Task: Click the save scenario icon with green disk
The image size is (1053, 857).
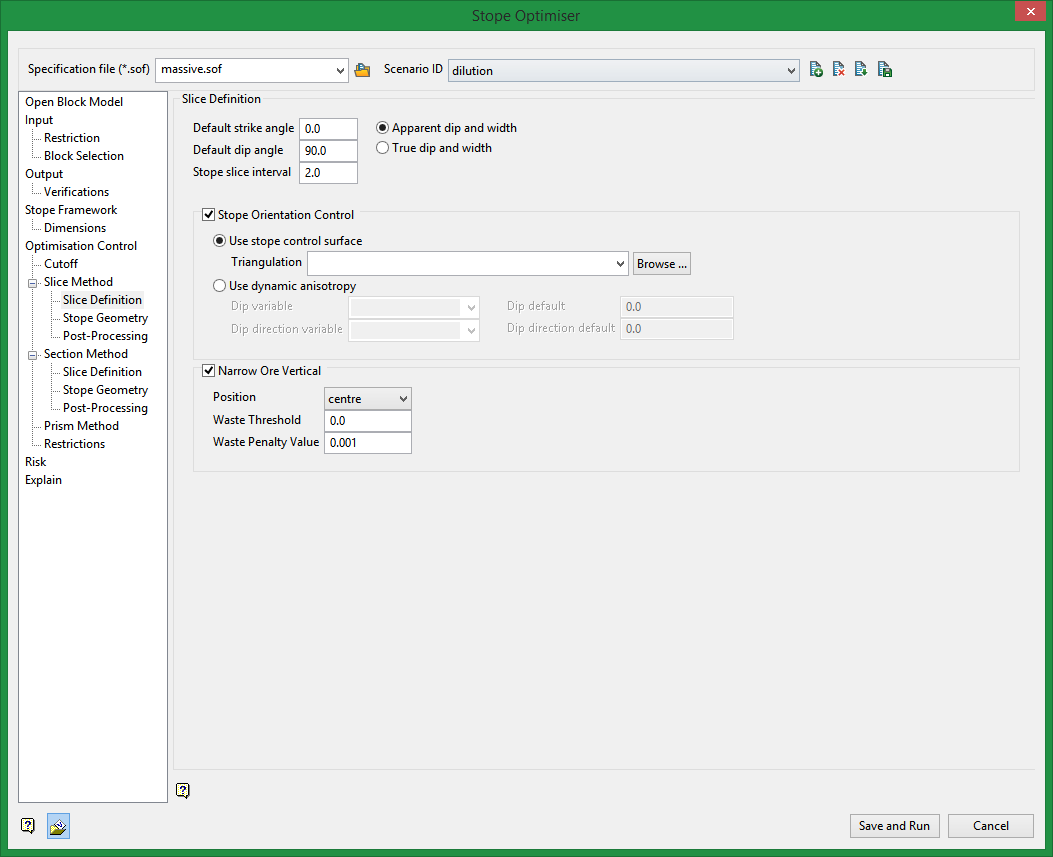Action: pos(884,70)
